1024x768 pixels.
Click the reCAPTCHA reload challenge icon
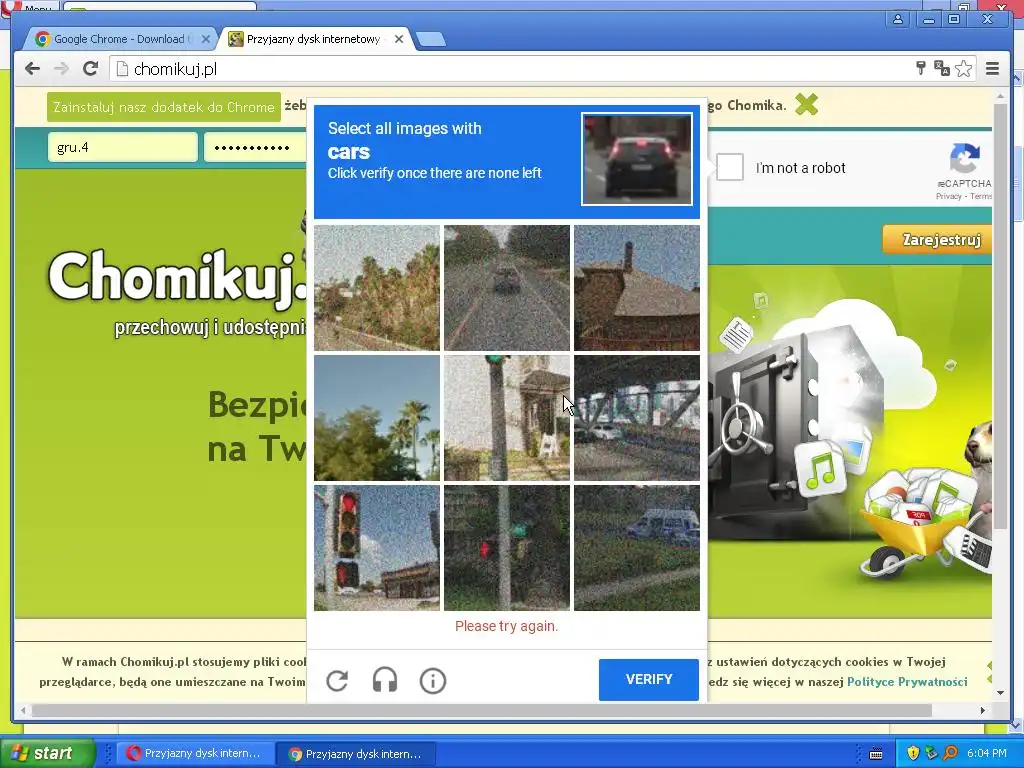(x=337, y=680)
